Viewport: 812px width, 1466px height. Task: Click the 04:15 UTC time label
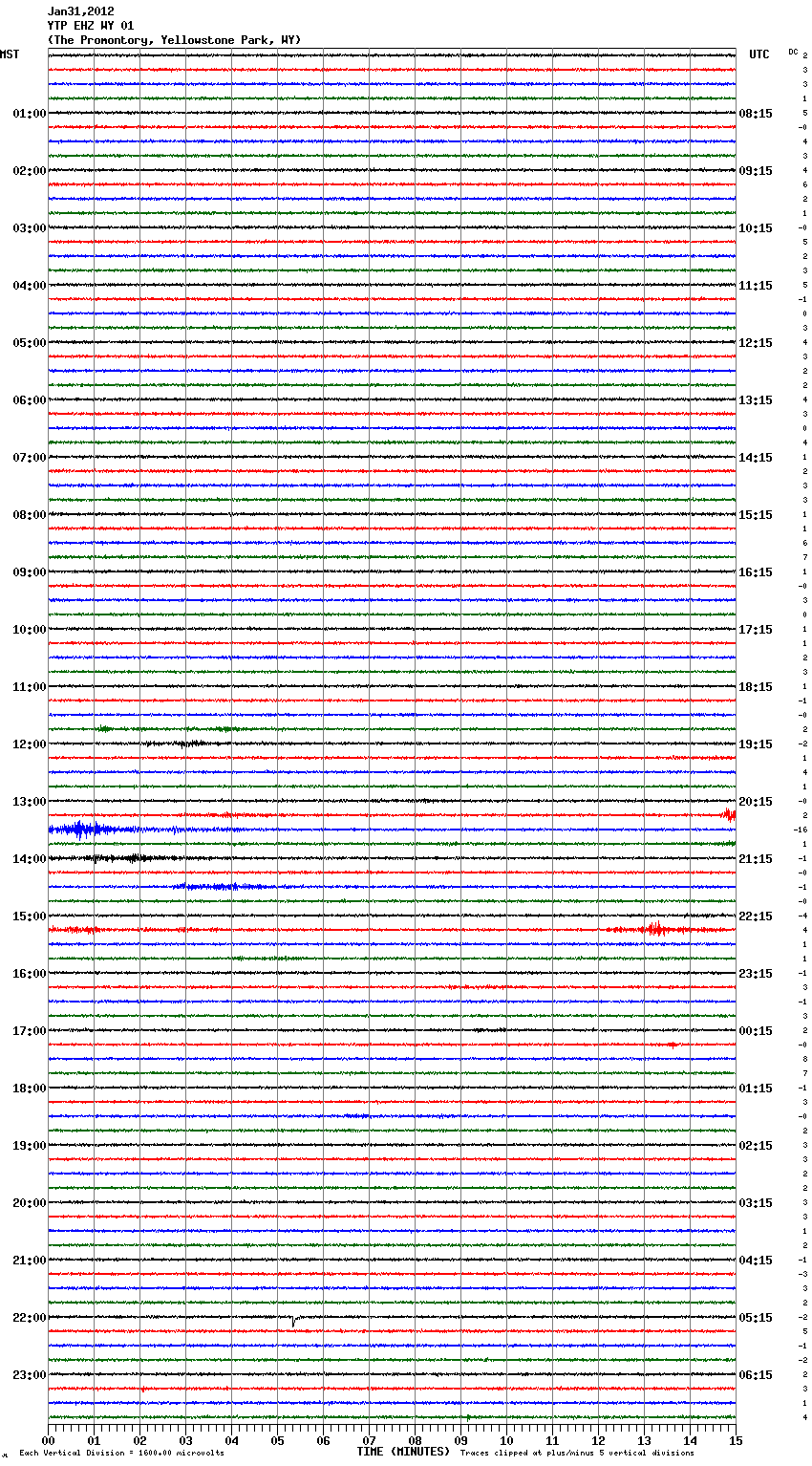coord(756,1261)
